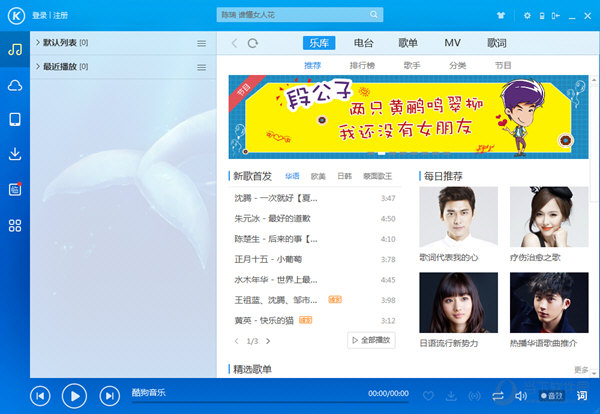Toggle the 音效 sound effect switch
The image size is (600, 414).
pyautogui.click(x=552, y=396)
